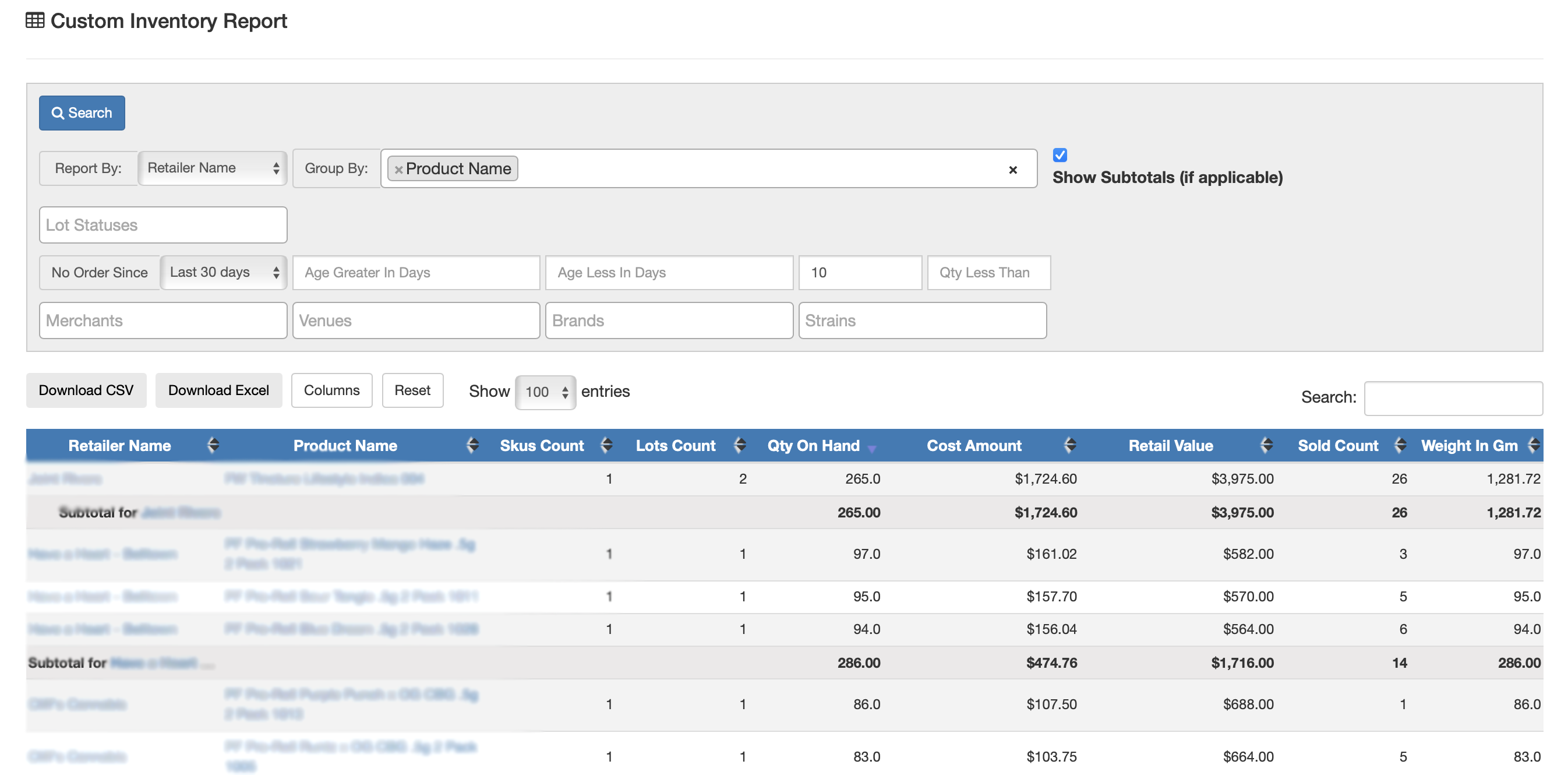Click sort arrows beside Sold Count
1568x775 pixels.
[x=1400, y=445]
